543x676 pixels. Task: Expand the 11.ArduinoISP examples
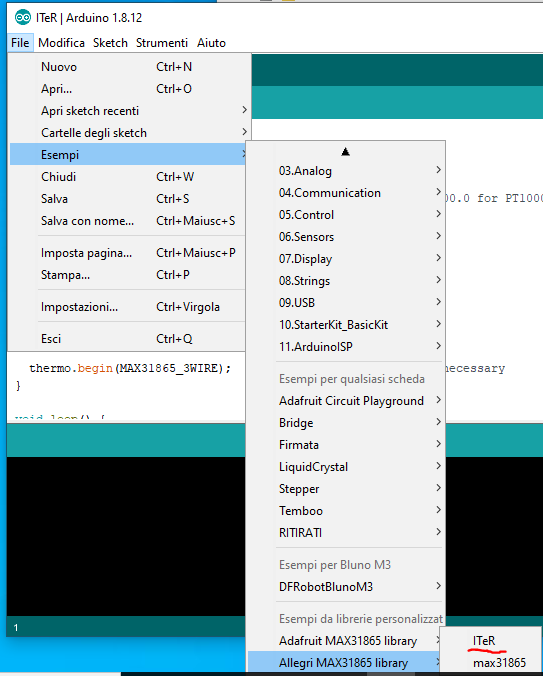(x=346, y=347)
